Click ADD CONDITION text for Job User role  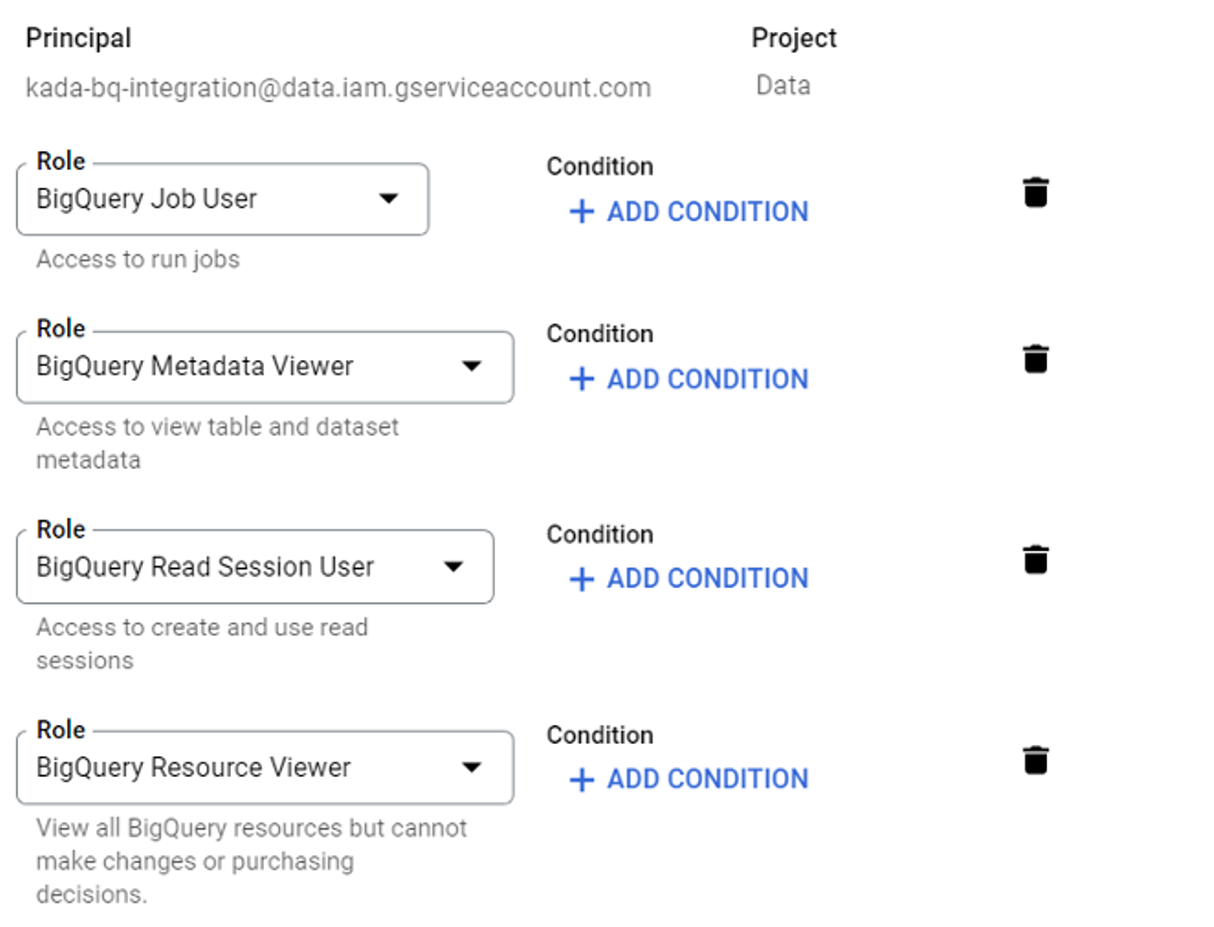pos(707,212)
